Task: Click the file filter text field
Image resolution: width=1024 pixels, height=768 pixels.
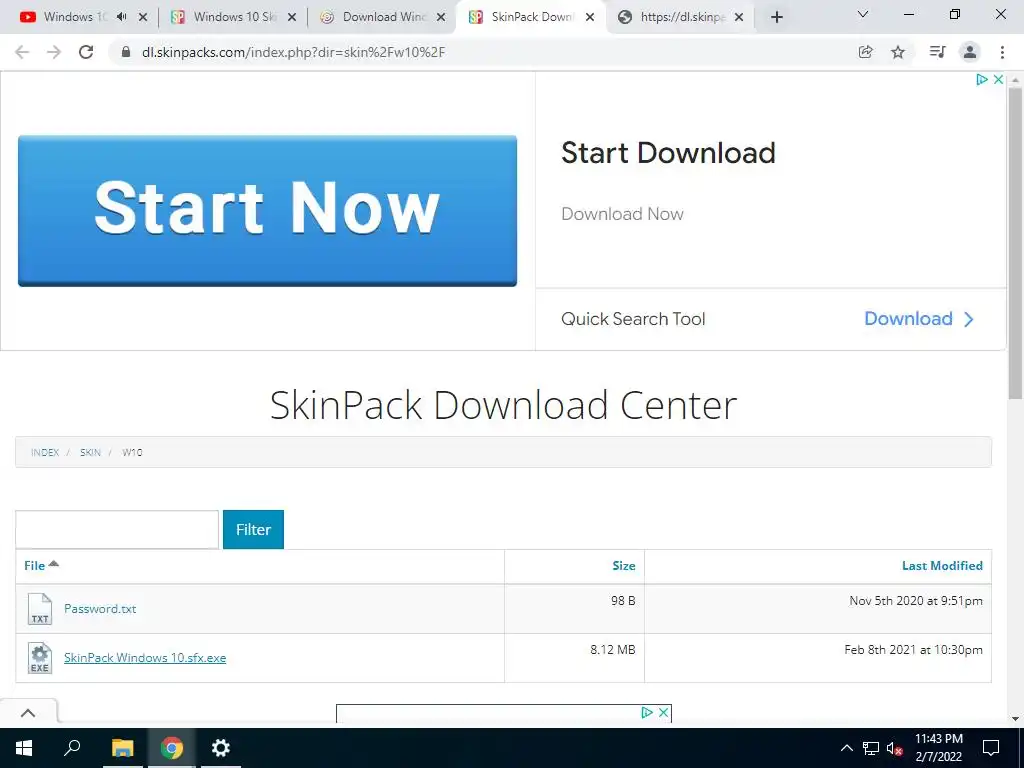Action: click(117, 530)
